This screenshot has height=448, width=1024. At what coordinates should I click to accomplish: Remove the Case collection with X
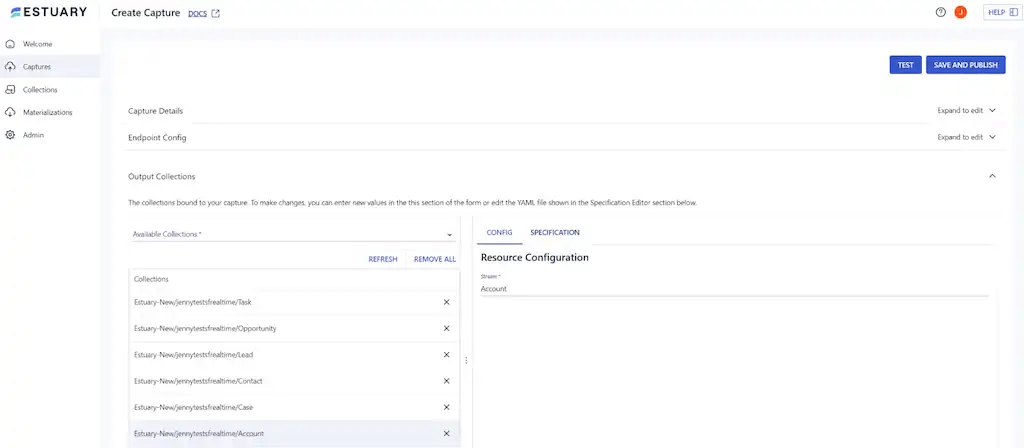[x=447, y=407]
